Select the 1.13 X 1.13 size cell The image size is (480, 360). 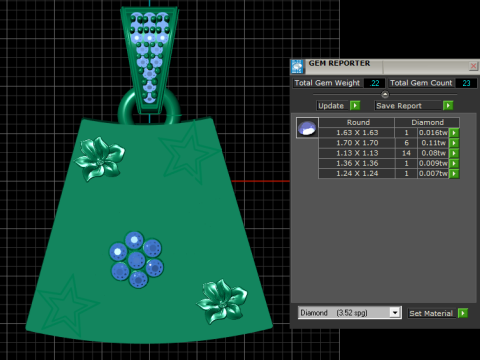coord(357,153)
